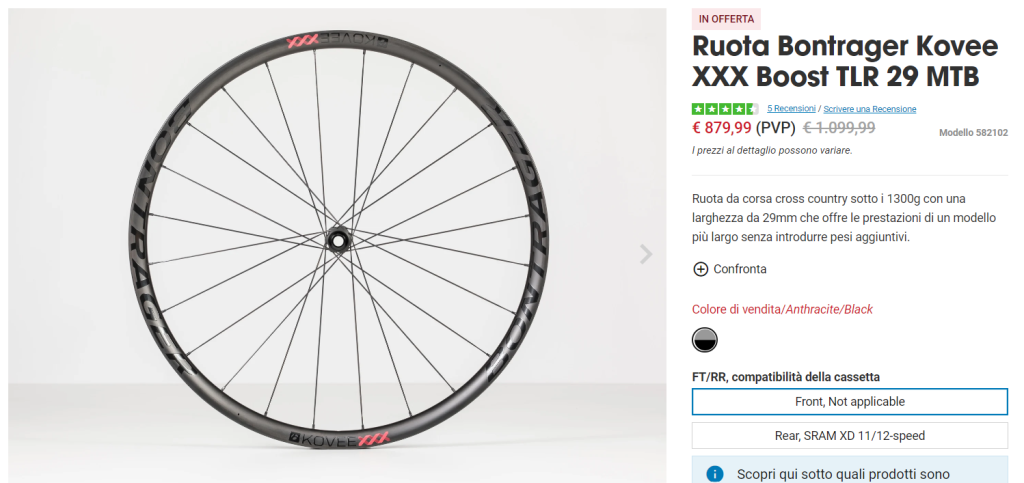This screenshot has height=483, width=1024.
Task: Select the Front, Not applicable option
Action: pos(850,401)
